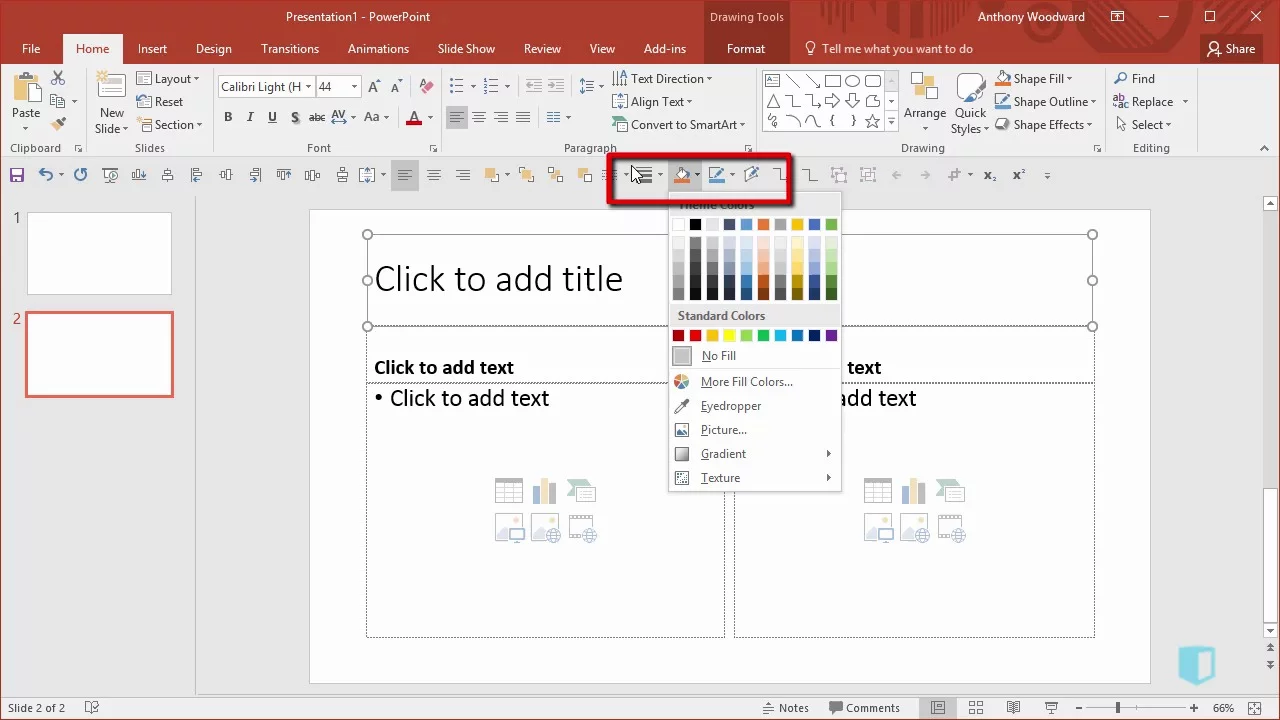
Task: Clear all formatting with eraser icon
Action: coord(427,87)
